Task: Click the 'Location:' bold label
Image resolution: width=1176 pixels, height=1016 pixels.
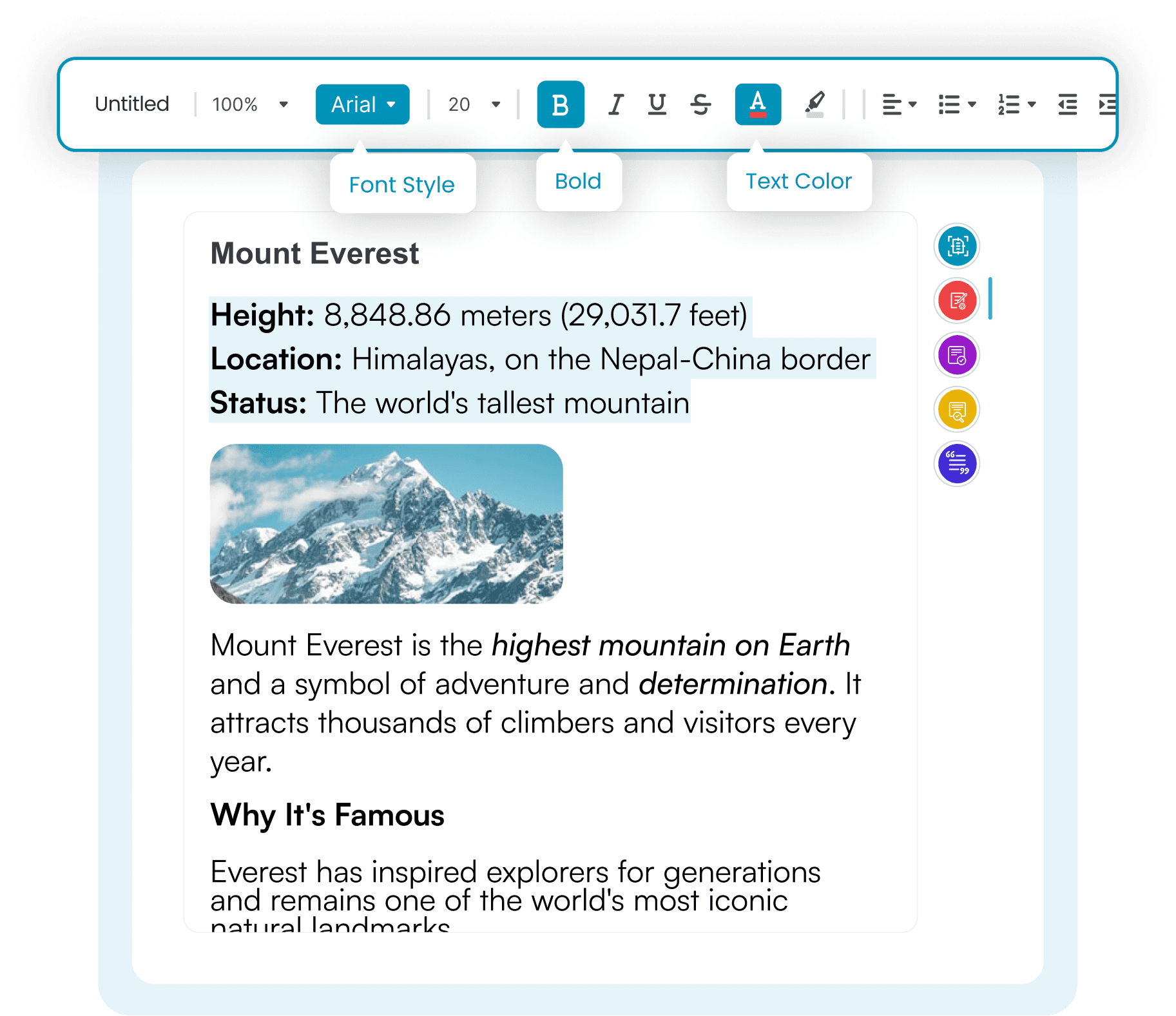Action: coord(276,359)
